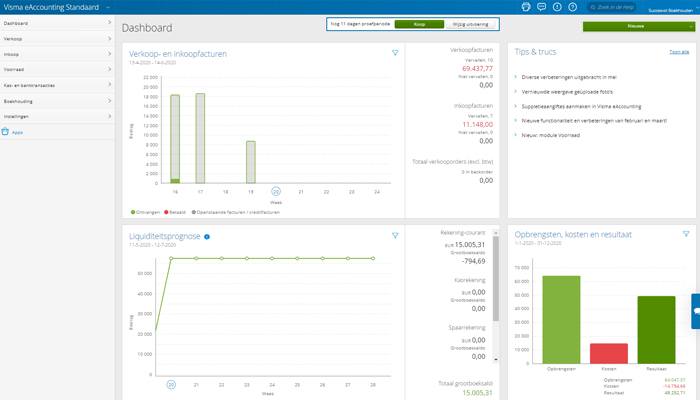Toggle Openstaande facturen legend item
The image size is (700, 400).
tap(235, 212)
